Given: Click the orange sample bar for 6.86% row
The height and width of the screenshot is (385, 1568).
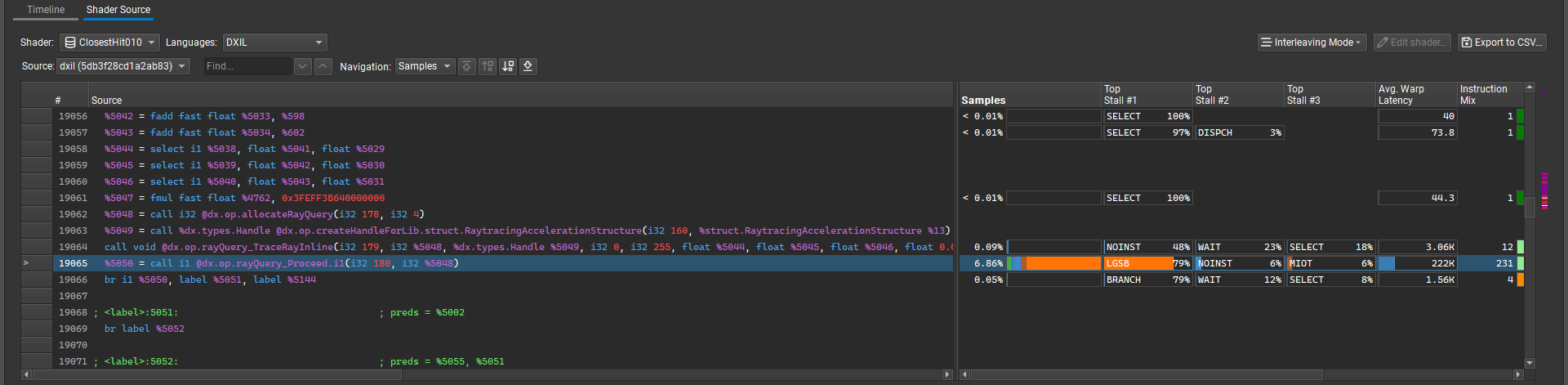Looking at the screenshot, I should click(1063, 263).
